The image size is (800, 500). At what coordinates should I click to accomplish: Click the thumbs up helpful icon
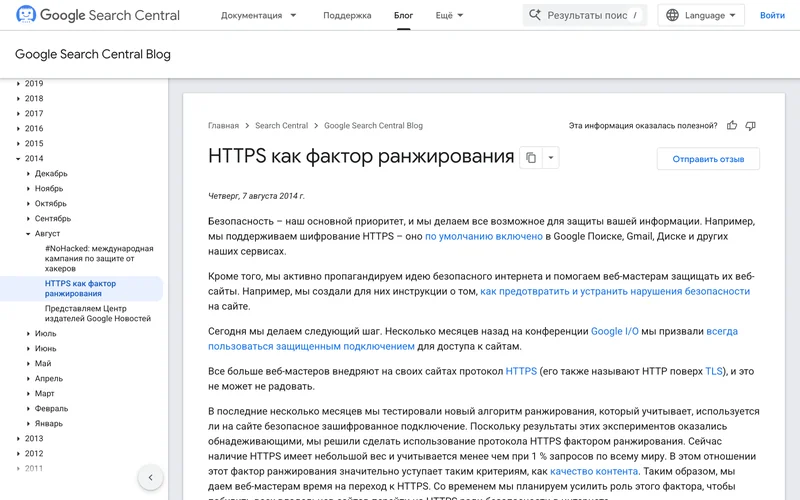[x=732, y=126]
